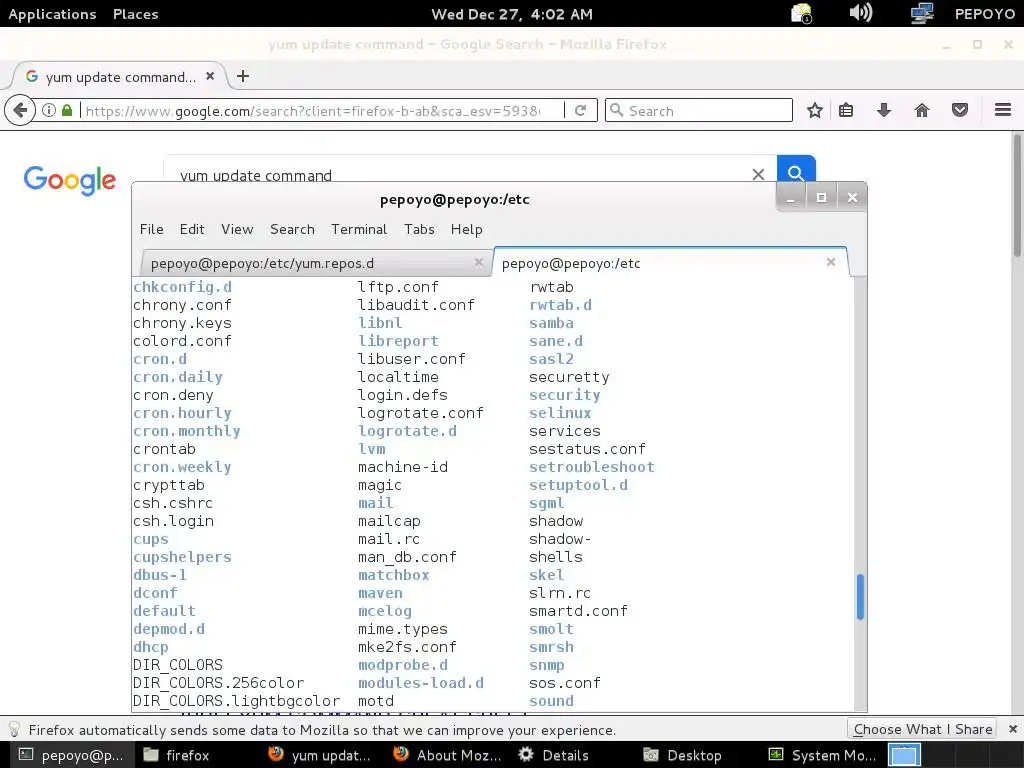
Task: Switch to About Mozilla window in taskbar
Action: click(448, 755)
